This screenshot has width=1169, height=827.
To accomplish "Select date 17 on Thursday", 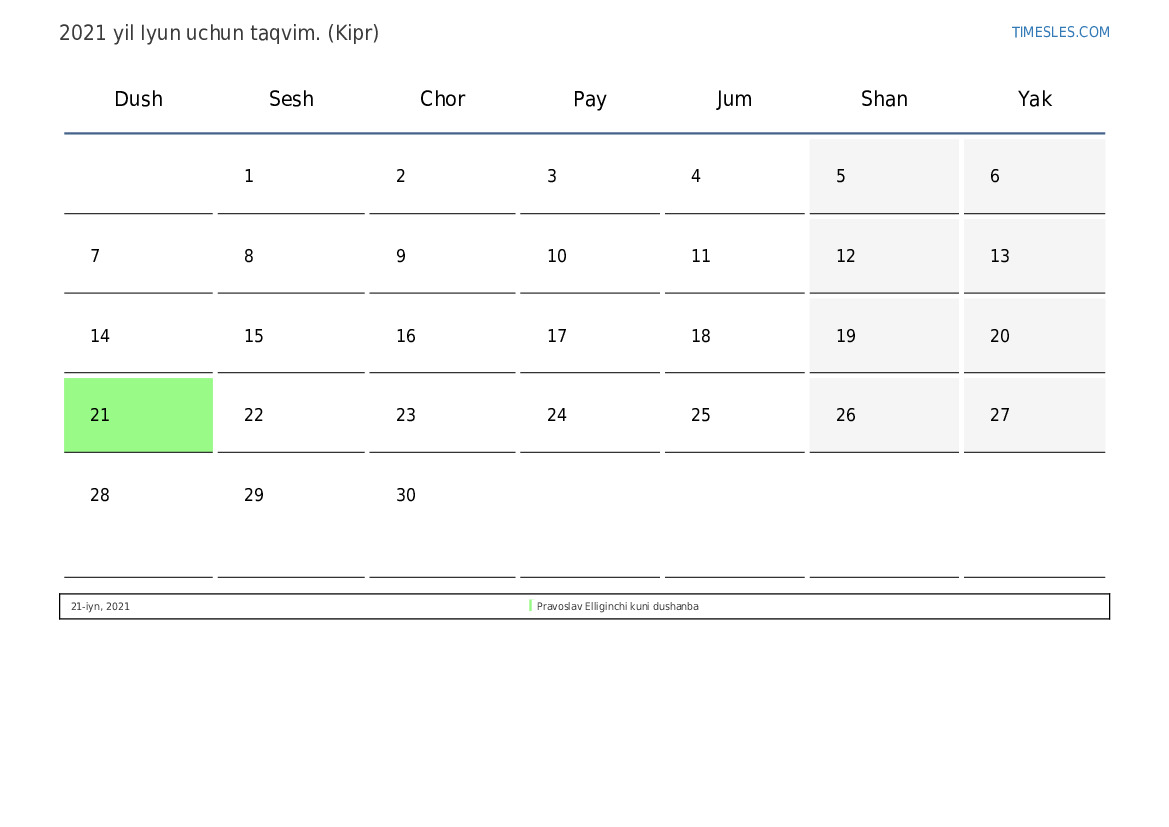I will click(589, 337).
